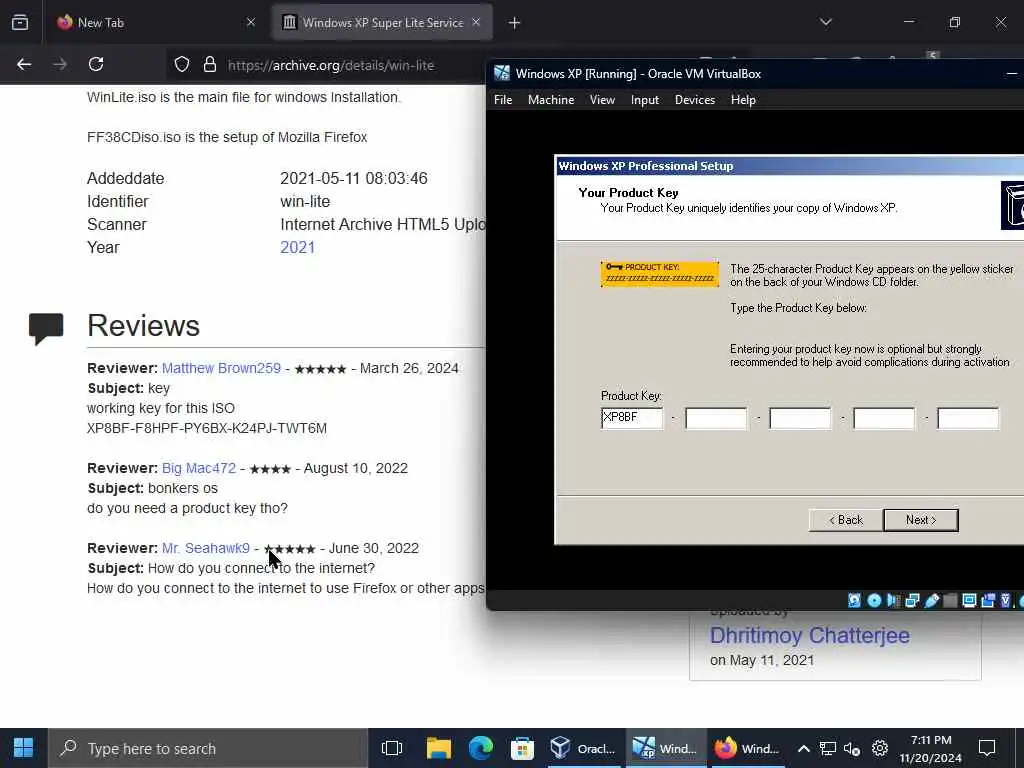1024x768 pixels.
Task: Open the VirtualBox File menu
Action: 503,100
